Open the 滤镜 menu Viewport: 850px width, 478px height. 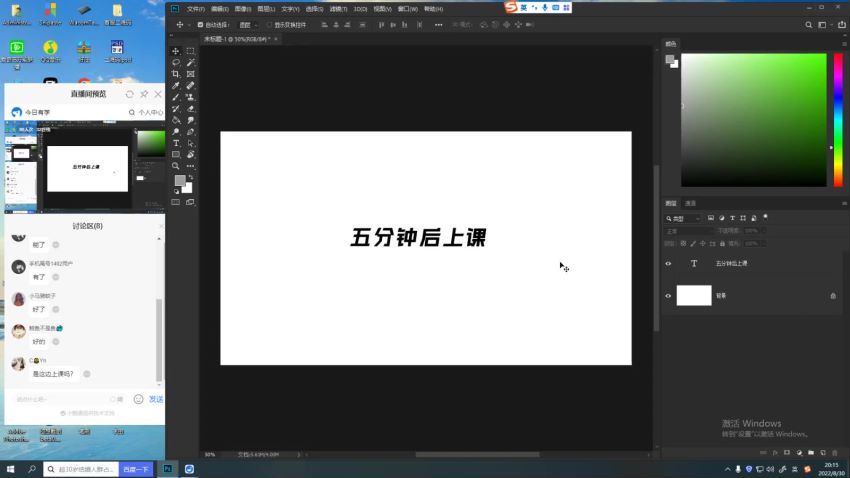tap(337, 9)
